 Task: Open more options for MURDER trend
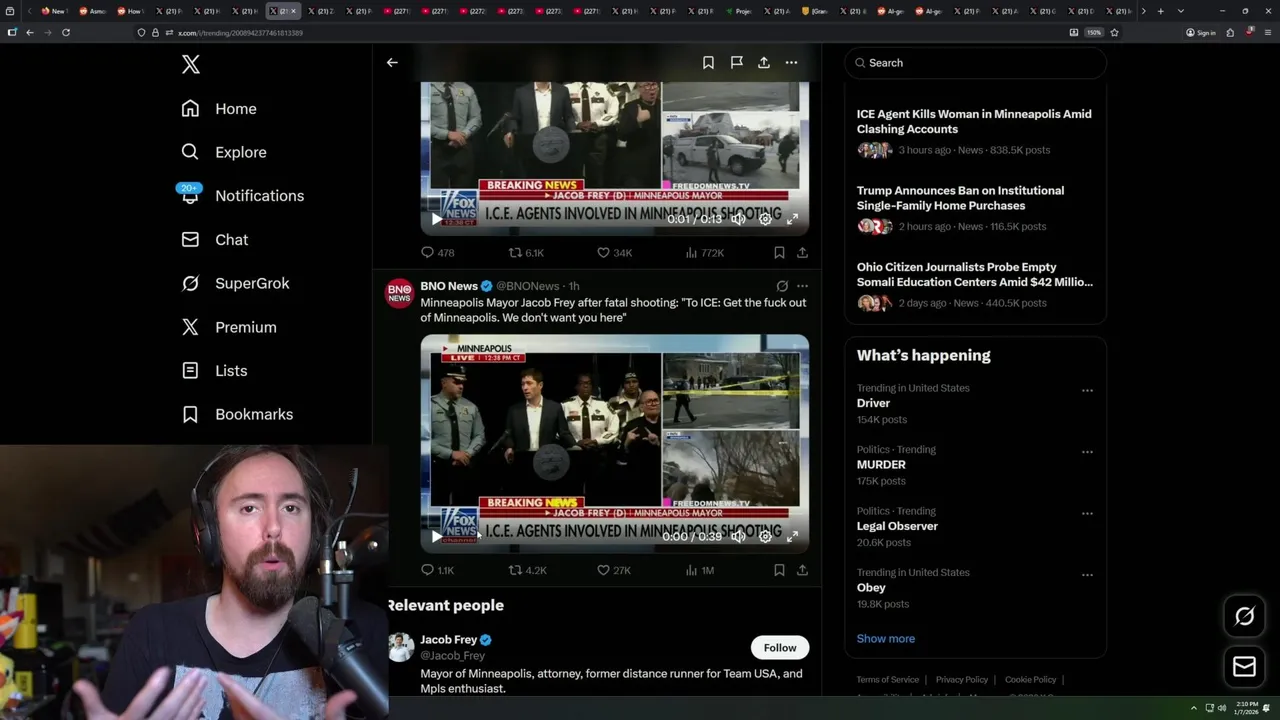pyautogui.click(x=1087, y=452)
